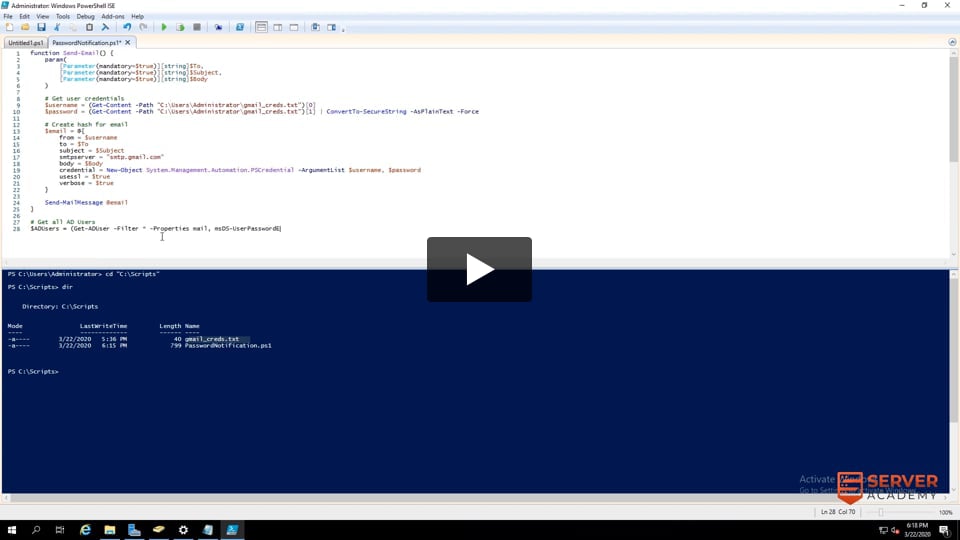The width and height of the screenshot is (960, 540).
Task: Click Run Selection toolbar icon
Action: tap(180, 27)
